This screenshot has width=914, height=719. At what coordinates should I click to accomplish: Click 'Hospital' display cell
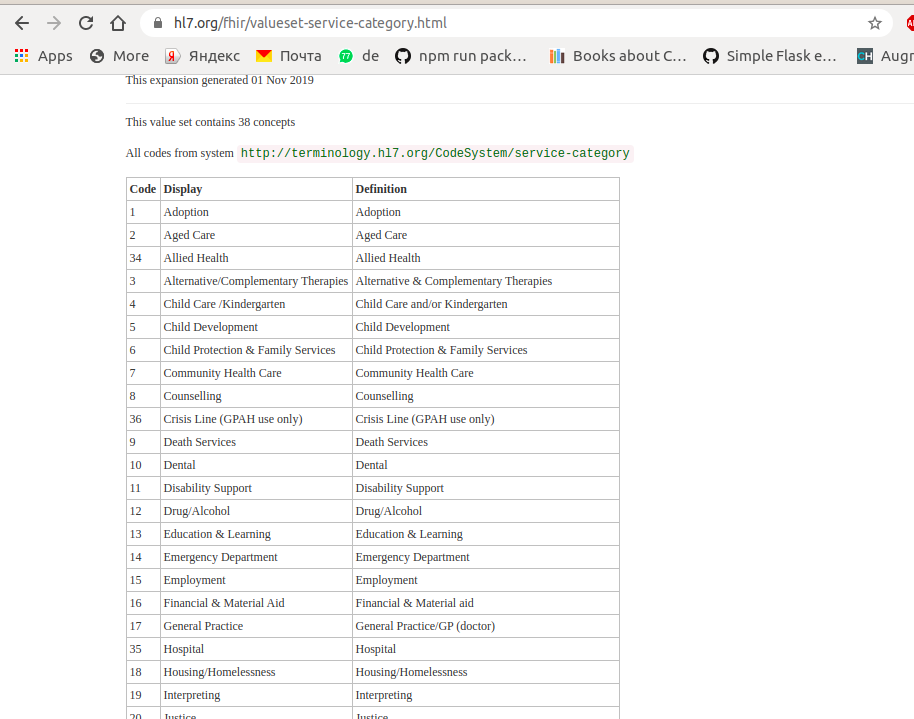click(x=256, y=650)
